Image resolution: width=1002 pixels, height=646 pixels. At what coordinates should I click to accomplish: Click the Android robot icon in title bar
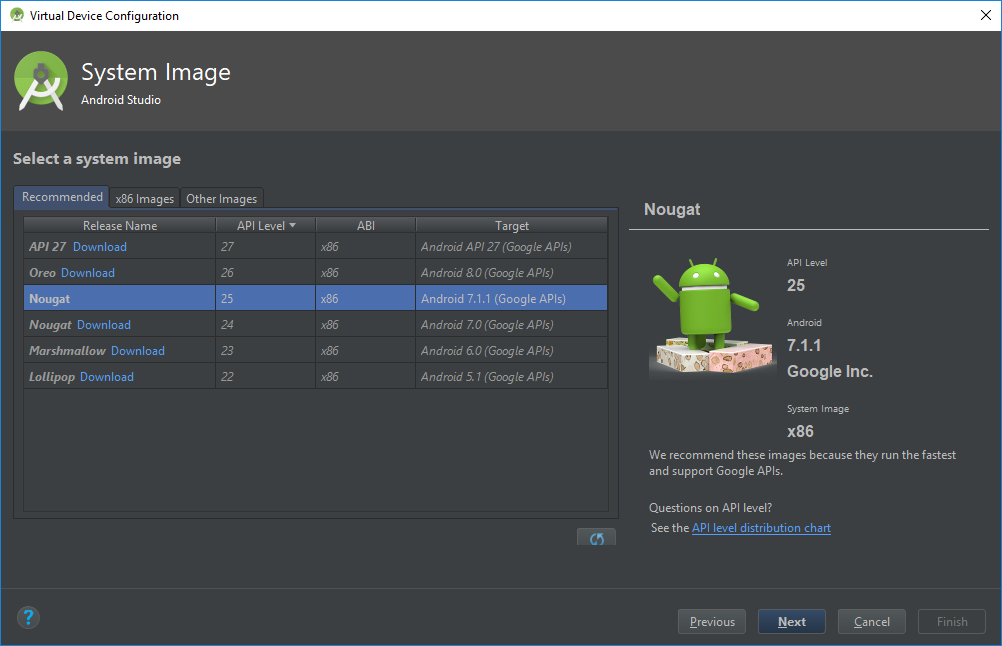(15, 15)
